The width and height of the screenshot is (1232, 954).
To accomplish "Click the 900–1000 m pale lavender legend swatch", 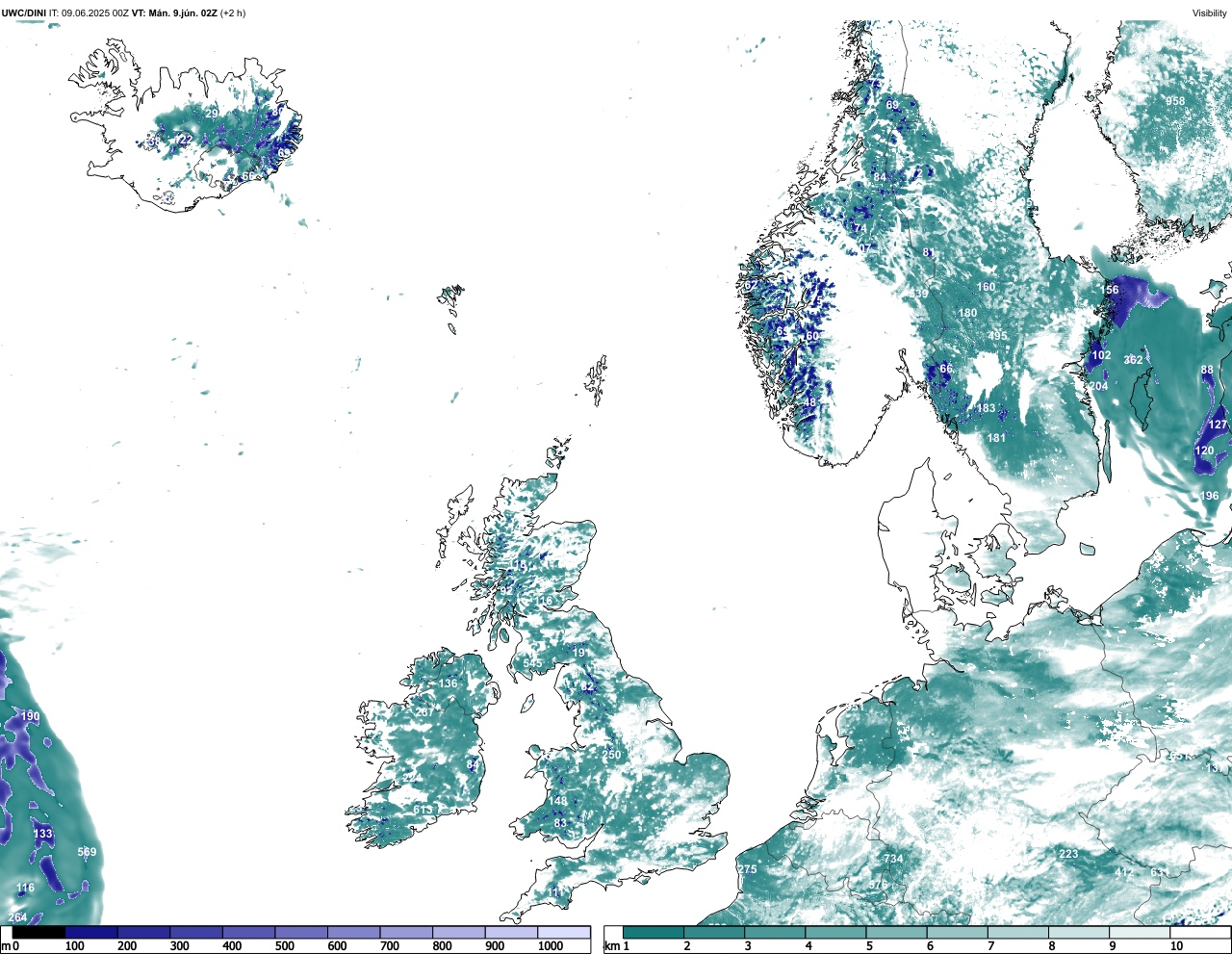I will pyautogui.click(x=511, y=932).
